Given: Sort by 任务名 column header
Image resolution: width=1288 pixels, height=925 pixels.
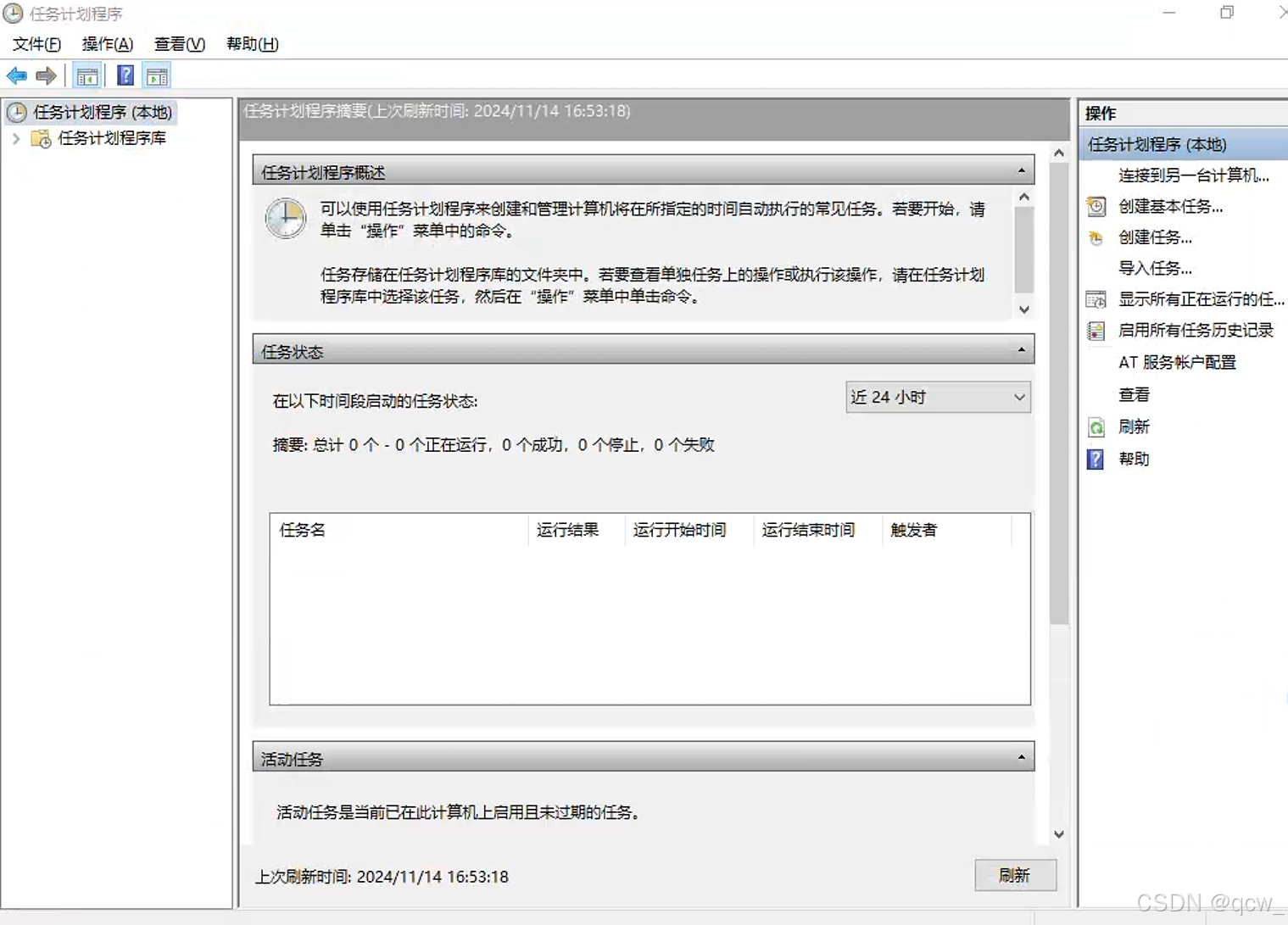Looking at the screenshot, I should point(399,530).
